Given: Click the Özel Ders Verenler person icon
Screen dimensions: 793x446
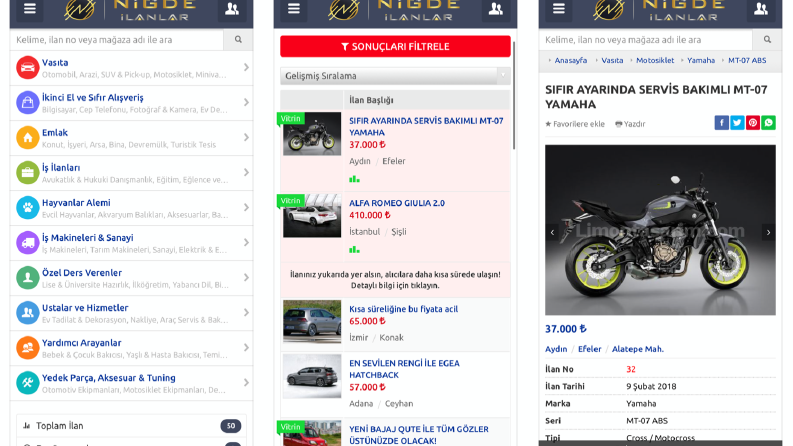Looking at the screenshot, I should (27, 278).
